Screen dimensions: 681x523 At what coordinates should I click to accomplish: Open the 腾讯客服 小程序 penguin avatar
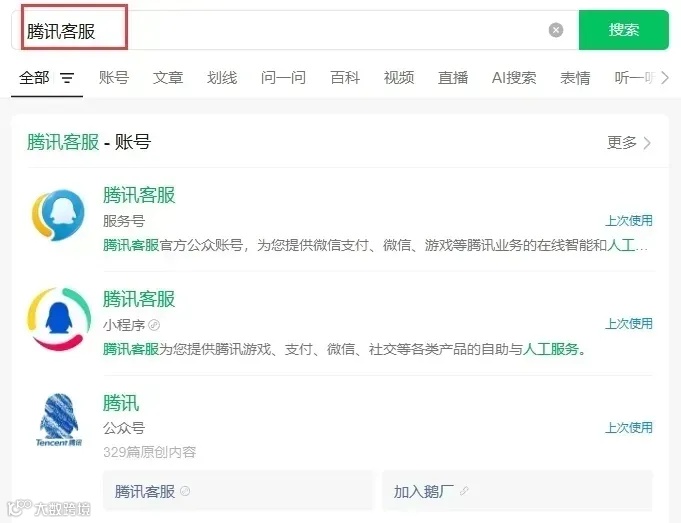(x=59, y=319)
